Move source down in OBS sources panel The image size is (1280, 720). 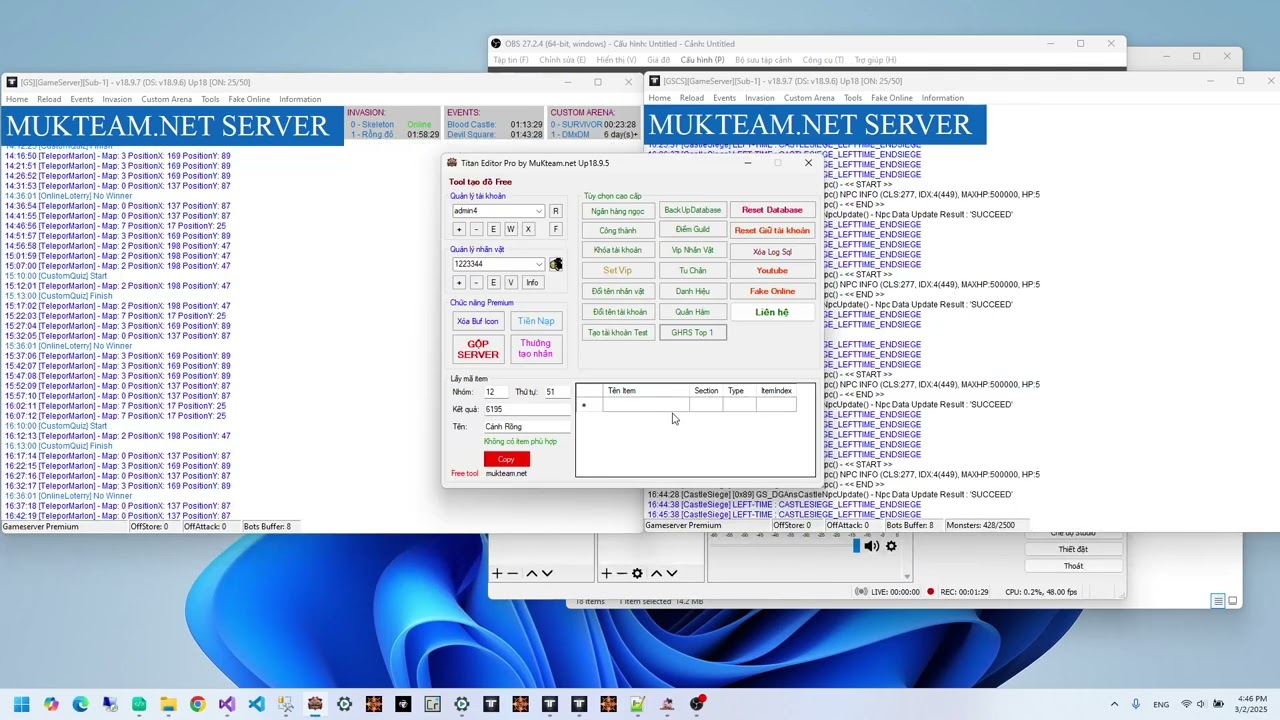click(672, 573)
